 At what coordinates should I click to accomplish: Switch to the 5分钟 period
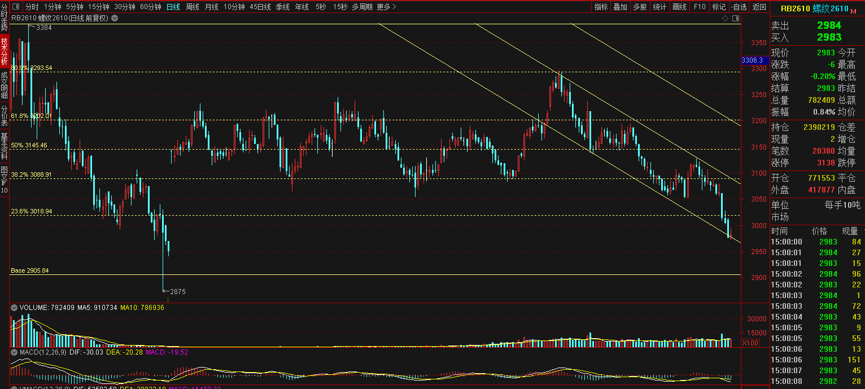point(74,7)
